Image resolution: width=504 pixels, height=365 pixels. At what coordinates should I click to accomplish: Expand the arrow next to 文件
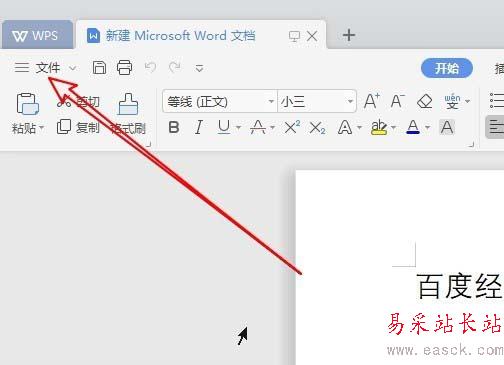pyautogui.click(x=72, y=68)
